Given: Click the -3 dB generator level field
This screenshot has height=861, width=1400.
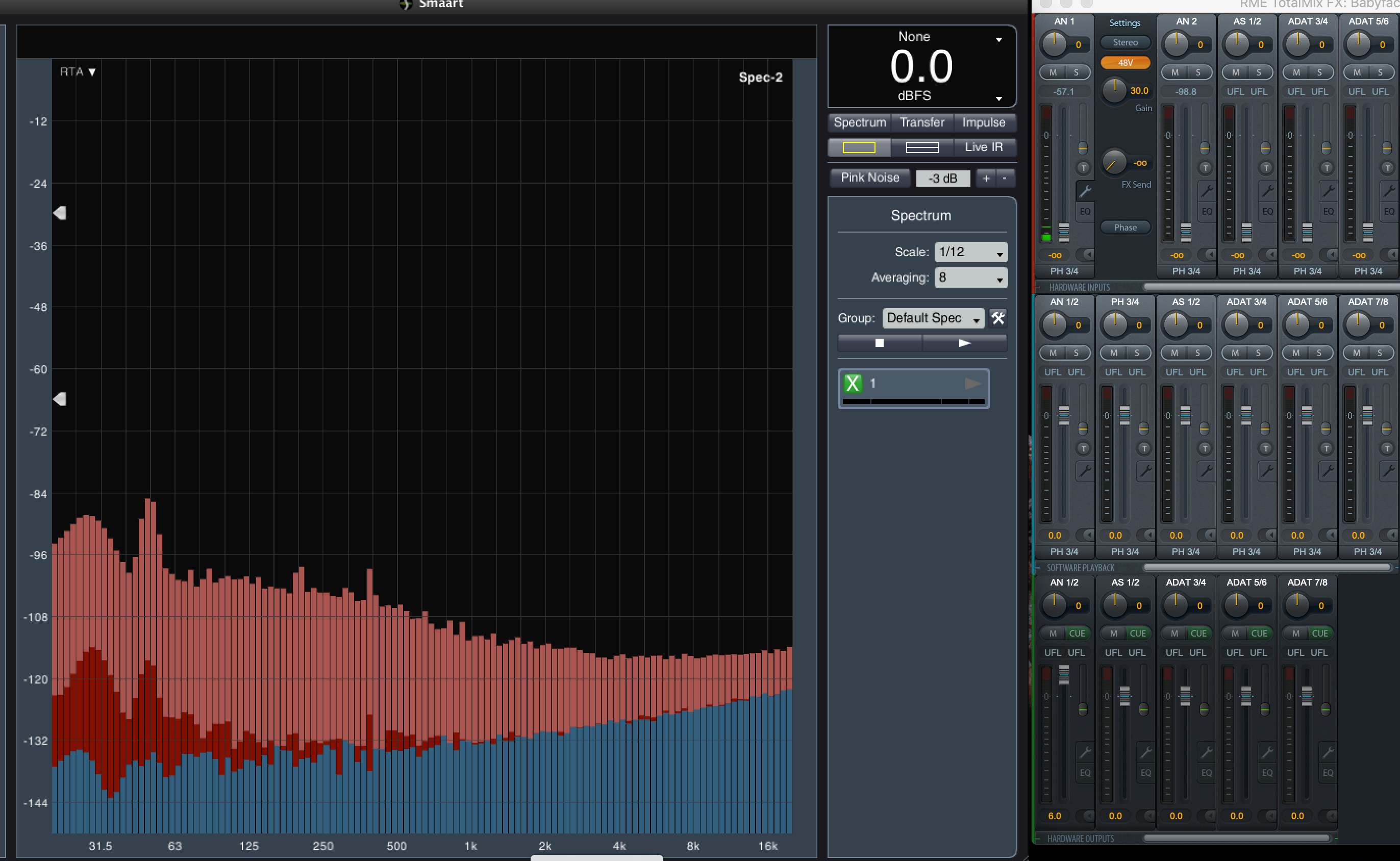Looking at the screenshot, I should click(x=943, y=178).
